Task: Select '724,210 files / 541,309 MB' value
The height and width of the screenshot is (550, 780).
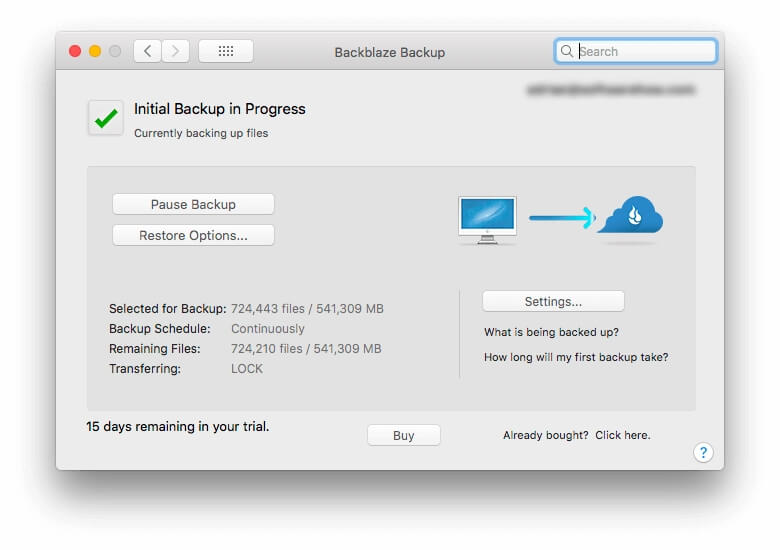Action: 306,349
